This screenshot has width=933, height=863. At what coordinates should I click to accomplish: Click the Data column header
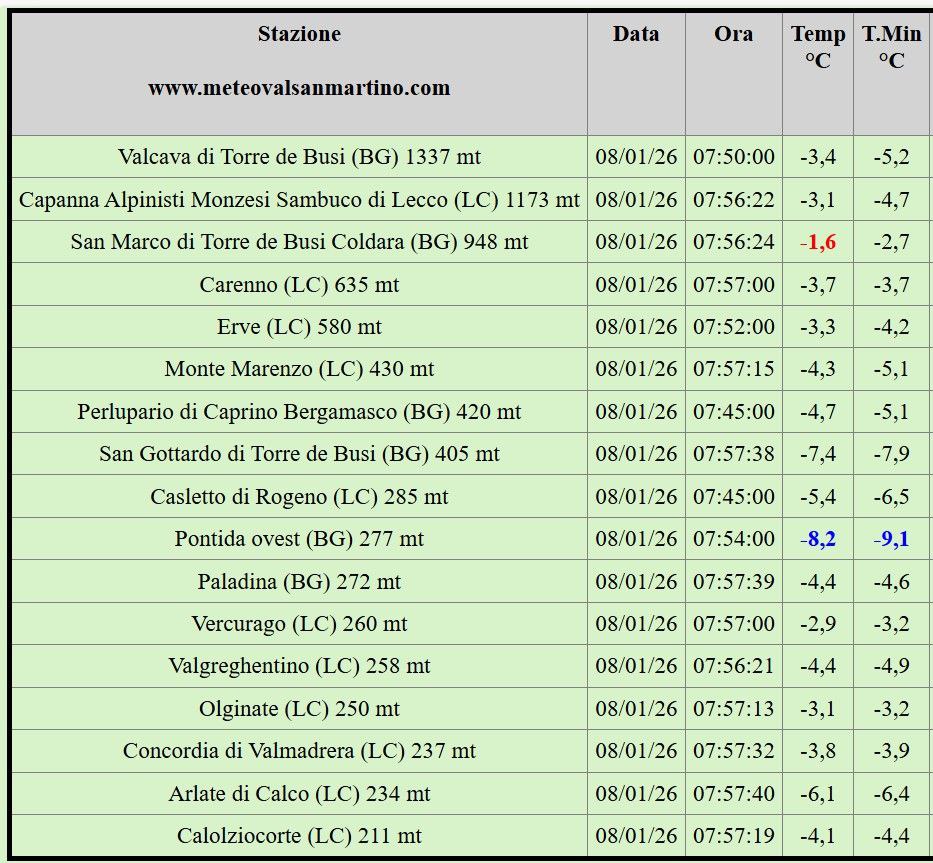tap(636, 34)
